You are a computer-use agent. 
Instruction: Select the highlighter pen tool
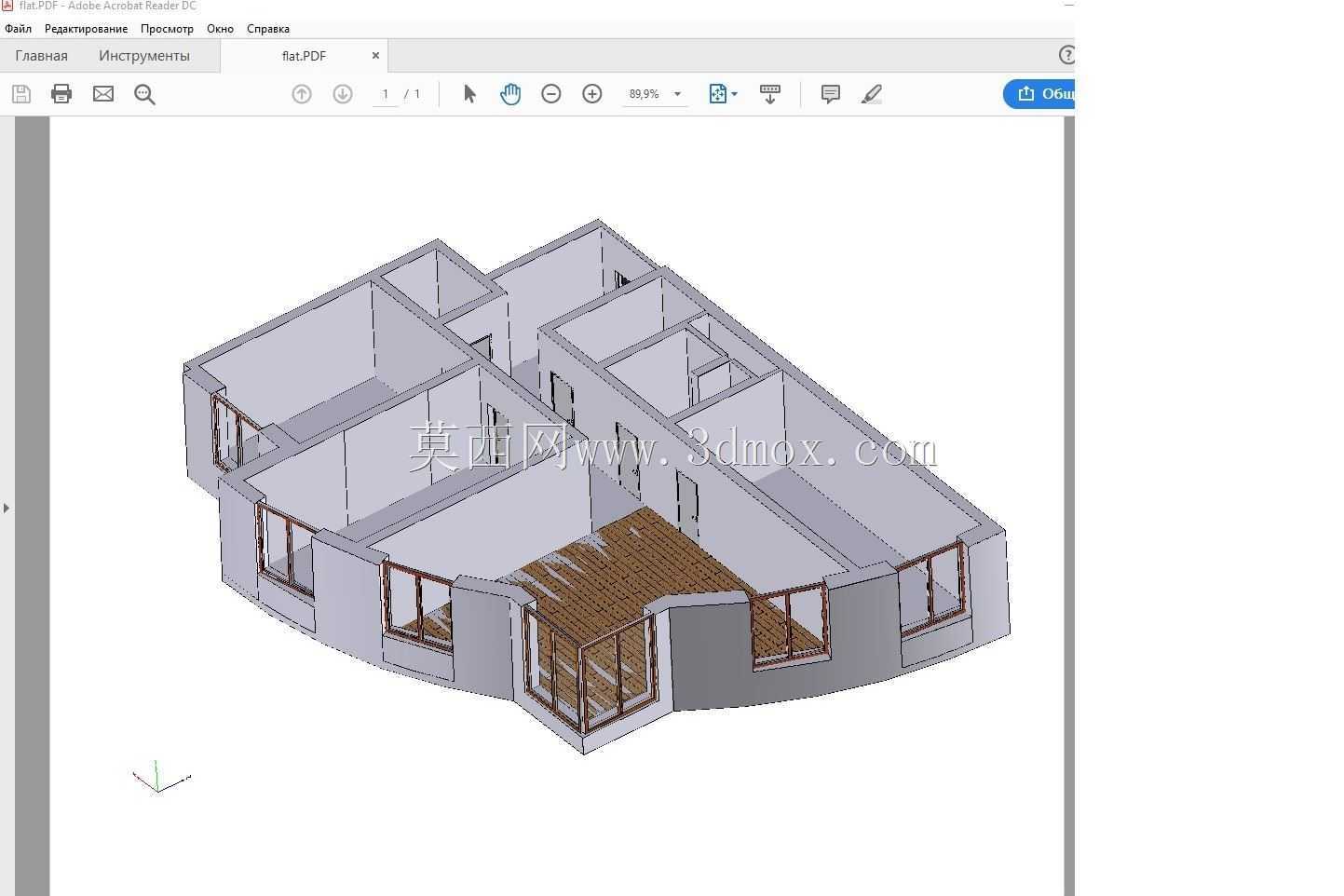pos(872,94)
